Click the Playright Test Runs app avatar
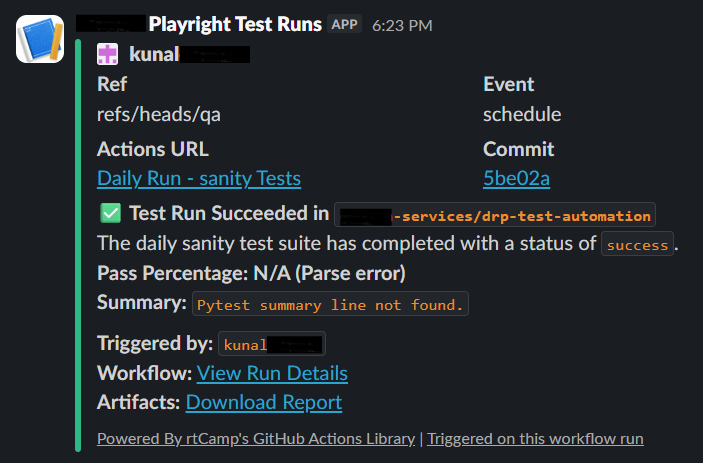703x463 pixels. (40, 39)
